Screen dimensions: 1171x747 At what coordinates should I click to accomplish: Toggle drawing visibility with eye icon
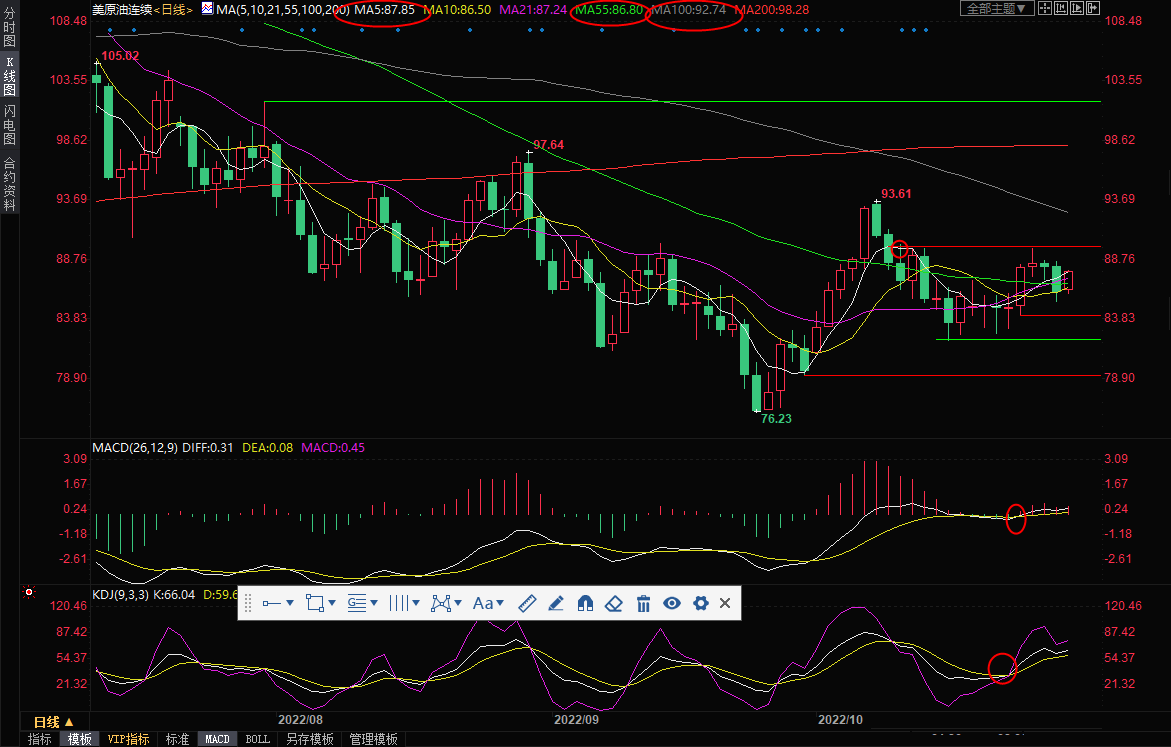pyautogui.click(x=672, y=603)
